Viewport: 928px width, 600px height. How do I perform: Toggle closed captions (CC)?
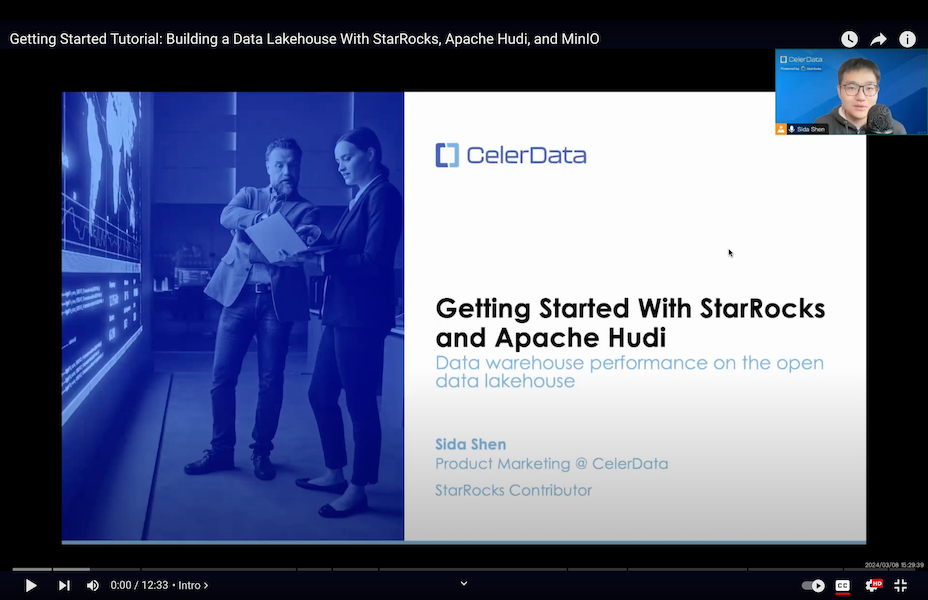pyautogui.click(x=843, y=585)
